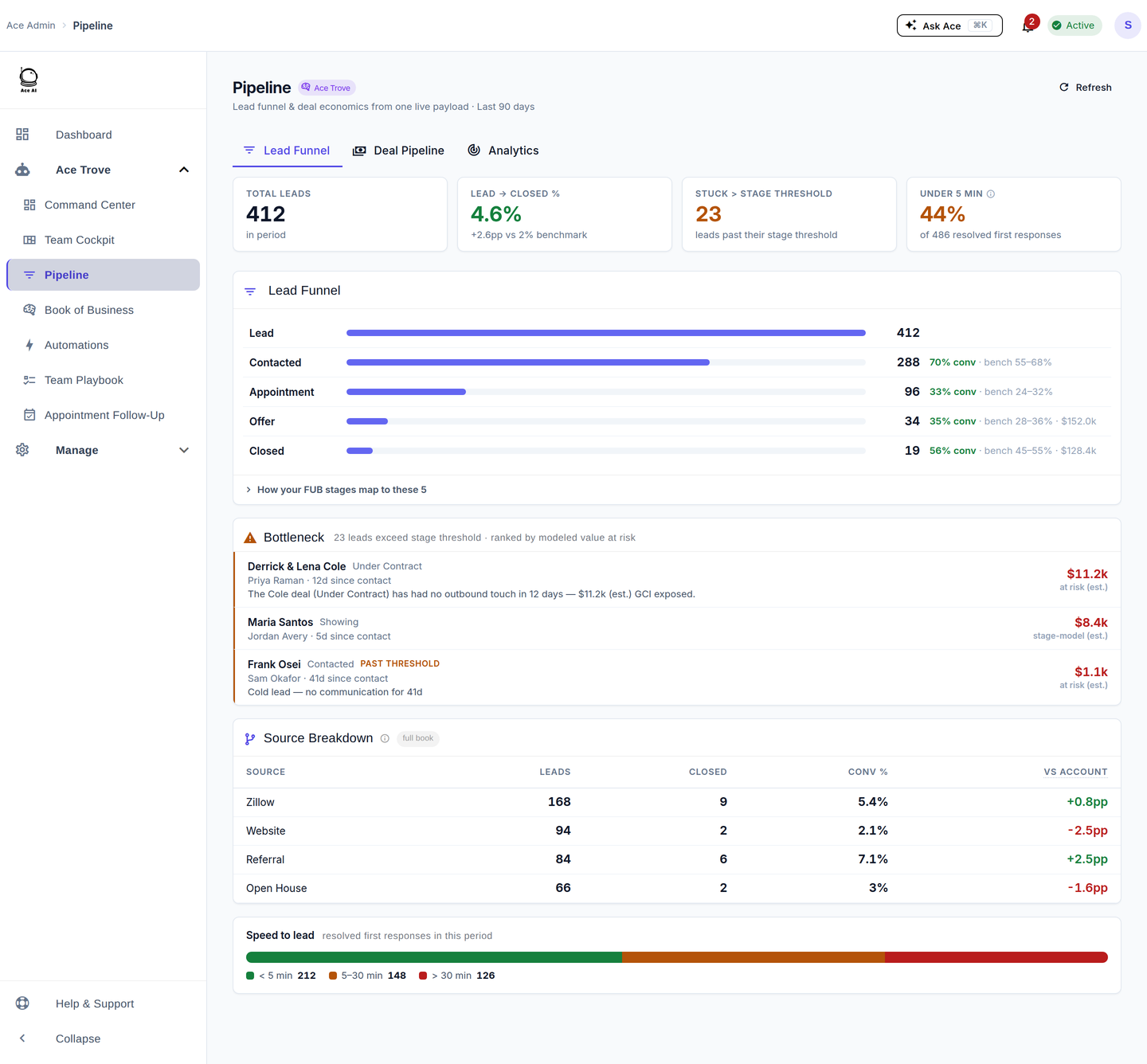The image size is (1147, 1064).
Task: Click the red over-30-min bar segment
Action: [x=996, y=957]
